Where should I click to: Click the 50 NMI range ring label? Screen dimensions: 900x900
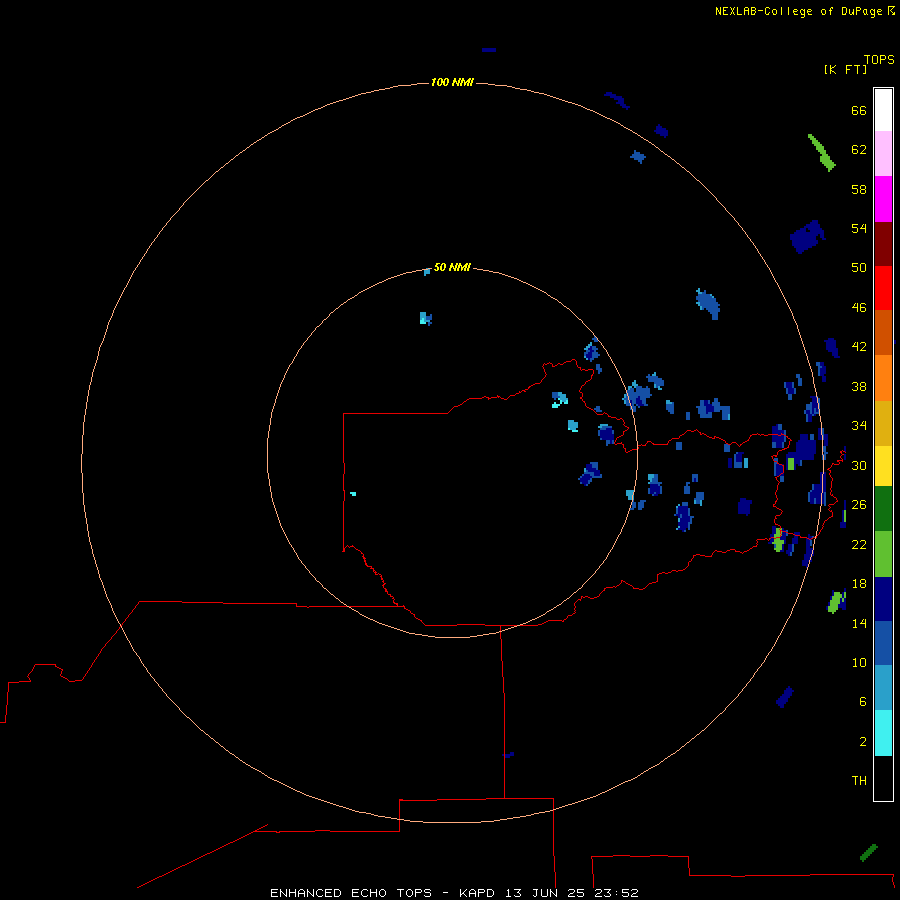click(x=452, y=267)
